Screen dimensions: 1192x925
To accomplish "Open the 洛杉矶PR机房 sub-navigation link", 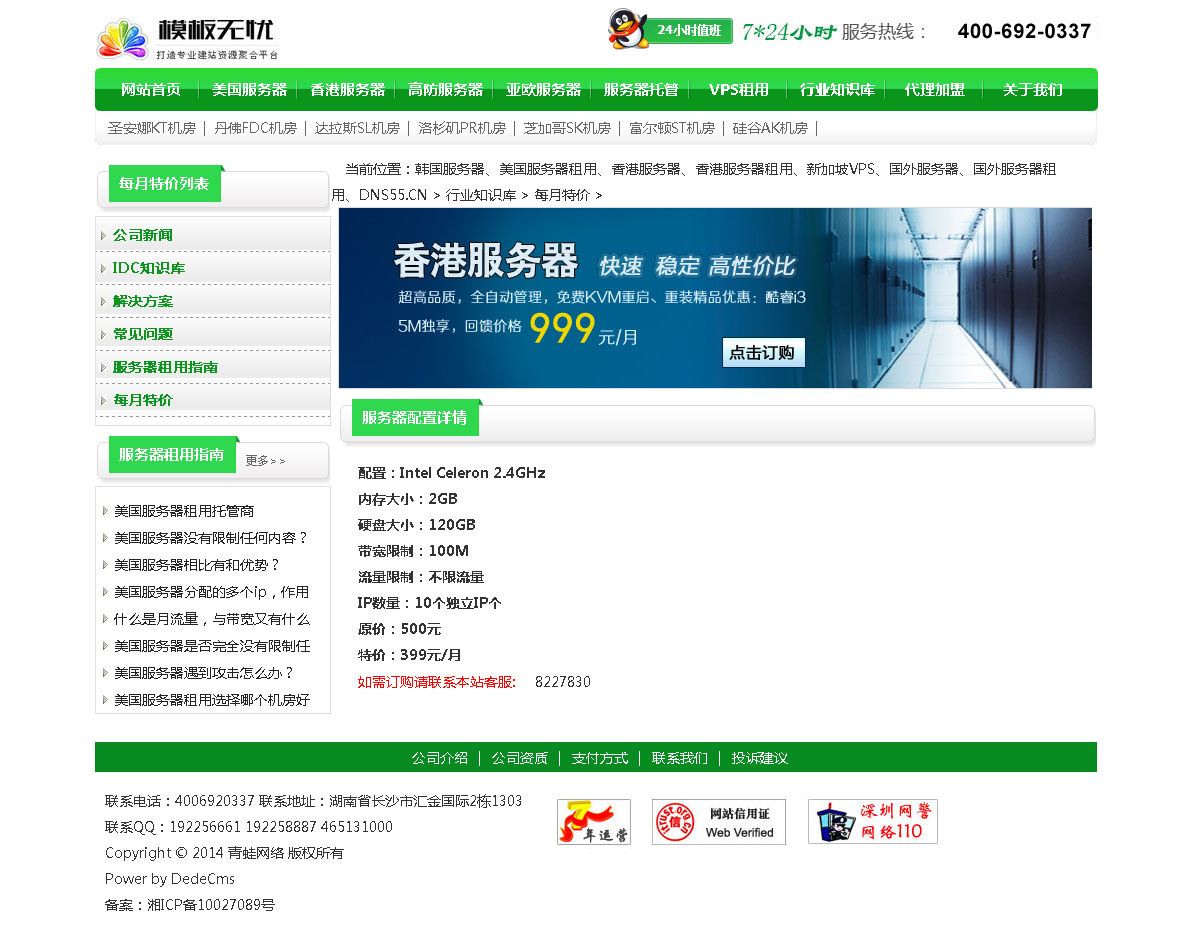I will point(461,128).
